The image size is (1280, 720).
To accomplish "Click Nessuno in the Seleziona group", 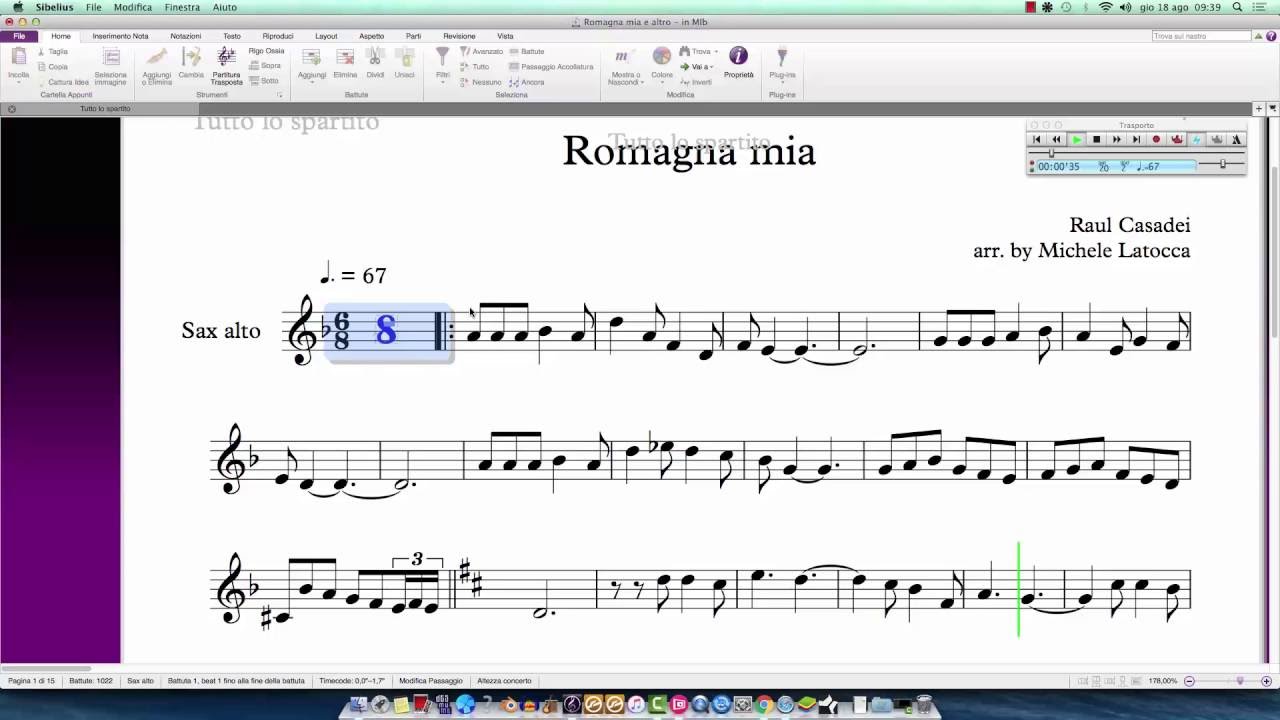I will pyautogui.click(x=481, y=82).
